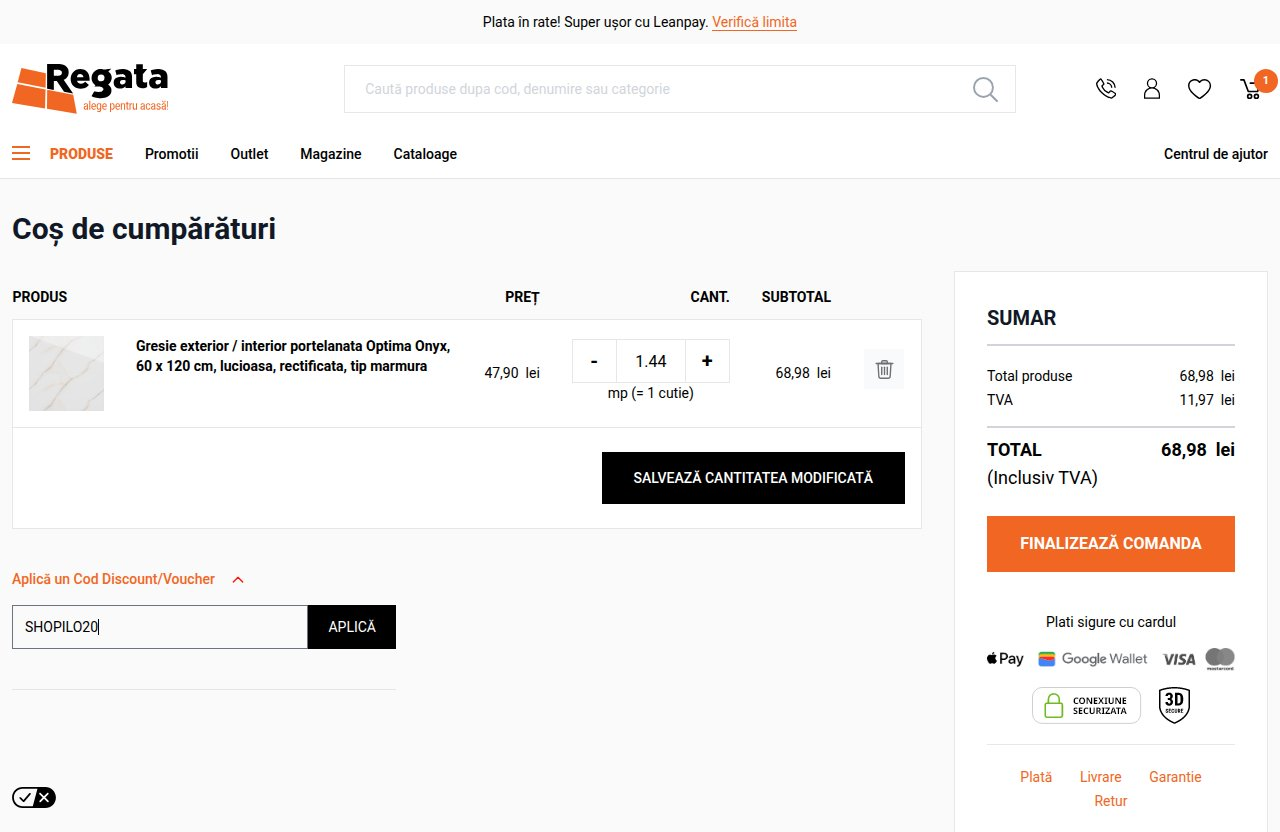This screenshot has width=1280, height=832.
Task: Open the Gresie Optima Onyx product title
Action: pos(293,356)
